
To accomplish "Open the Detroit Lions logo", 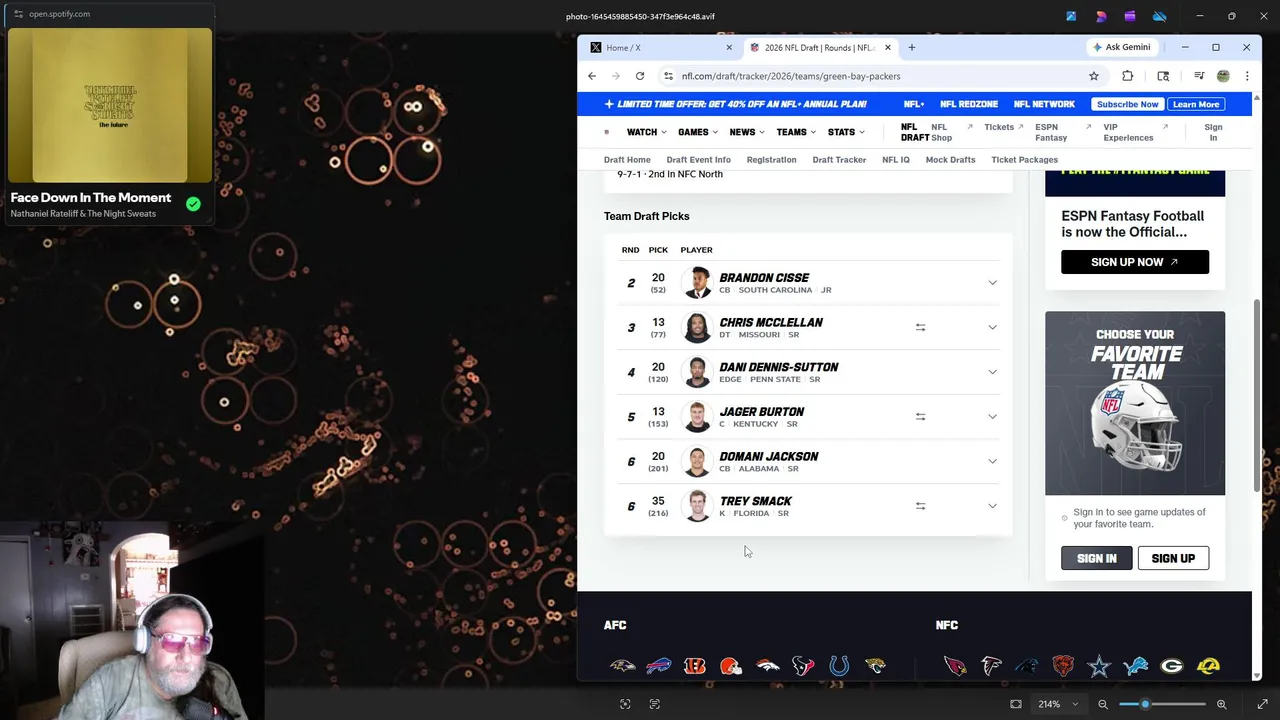I will [x=1135, y=666].
